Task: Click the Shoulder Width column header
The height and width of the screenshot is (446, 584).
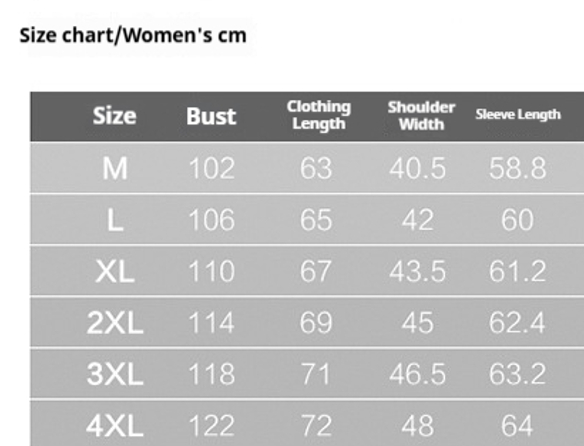Action: pyautogui.click(x=421, y=116)
